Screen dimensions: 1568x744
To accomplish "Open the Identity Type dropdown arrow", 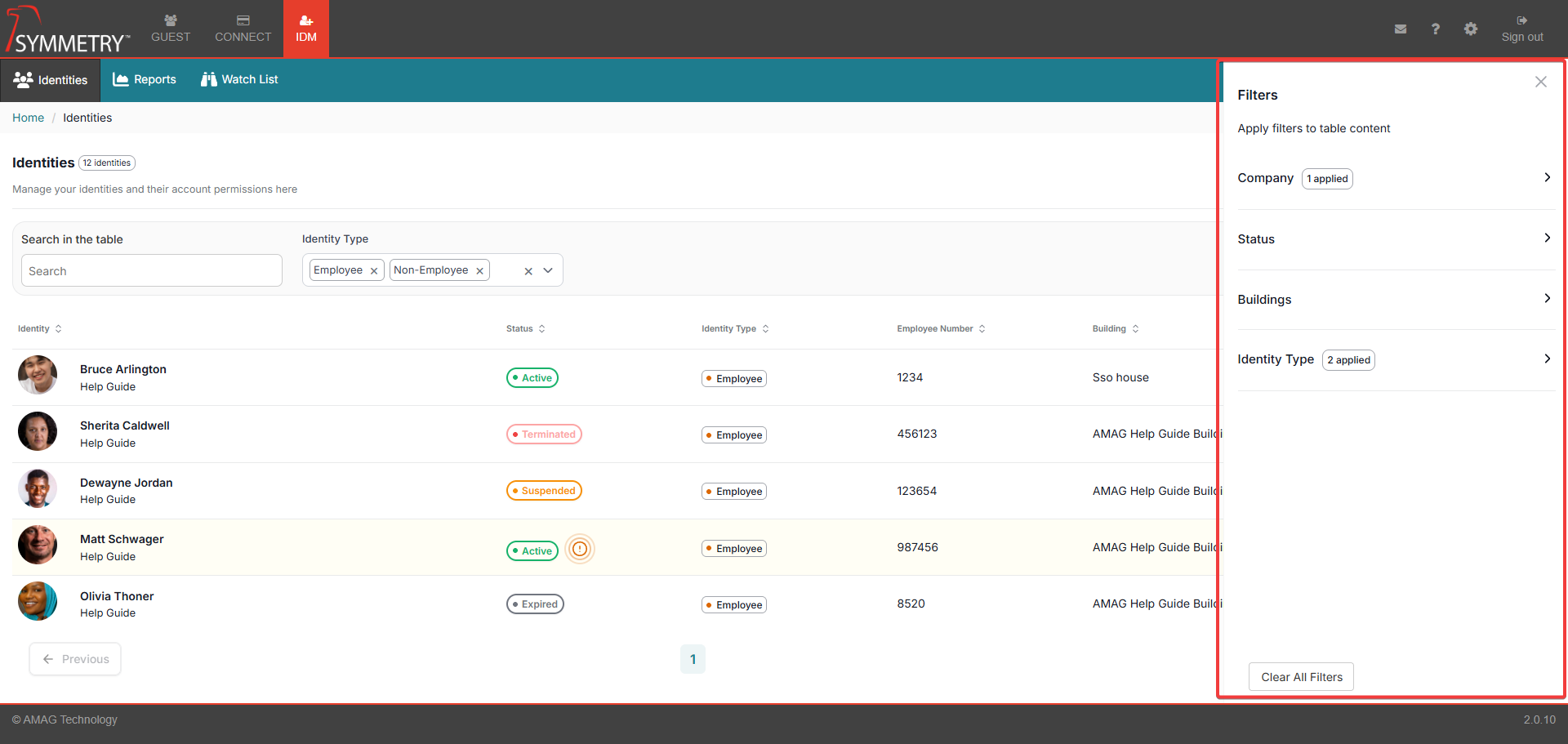I will pyautogui.click(x=548, y=270).
